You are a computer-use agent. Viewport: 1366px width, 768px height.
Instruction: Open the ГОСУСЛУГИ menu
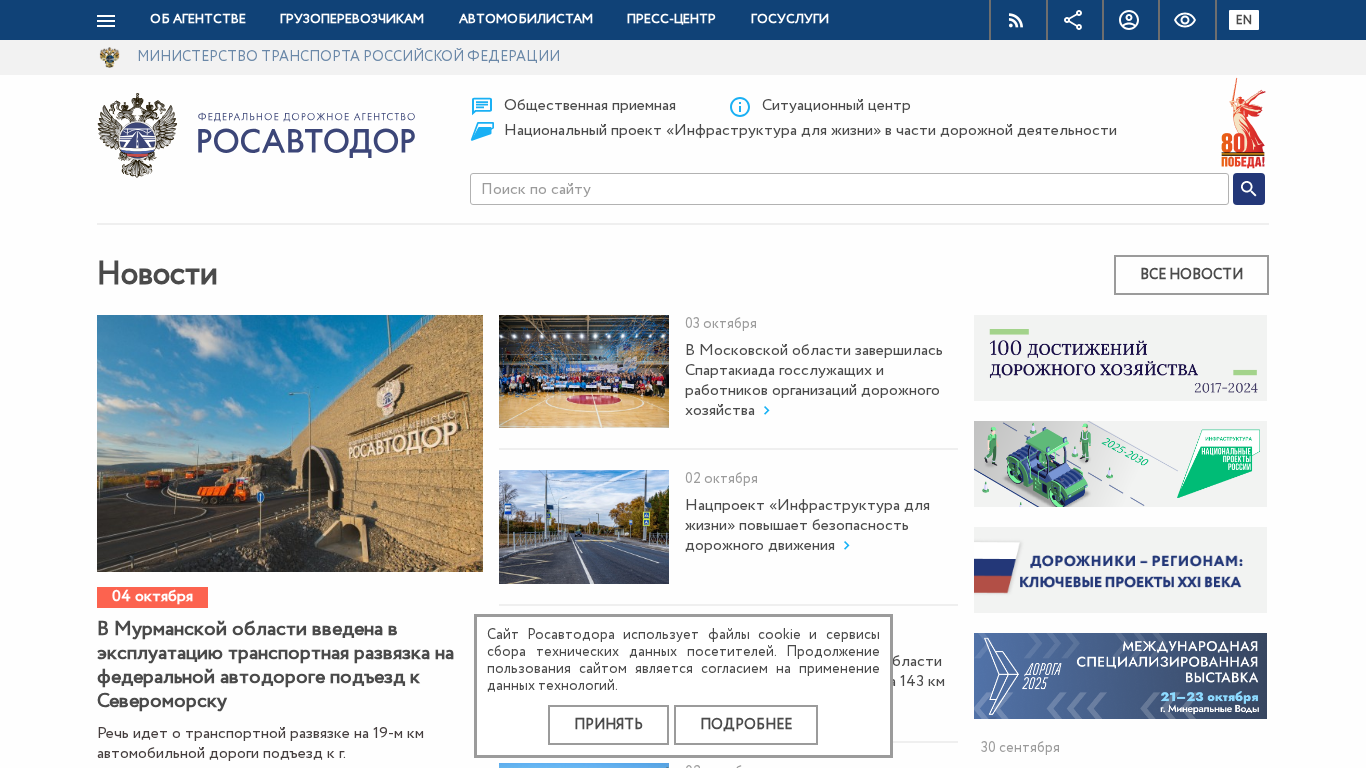tap(790, 20)
